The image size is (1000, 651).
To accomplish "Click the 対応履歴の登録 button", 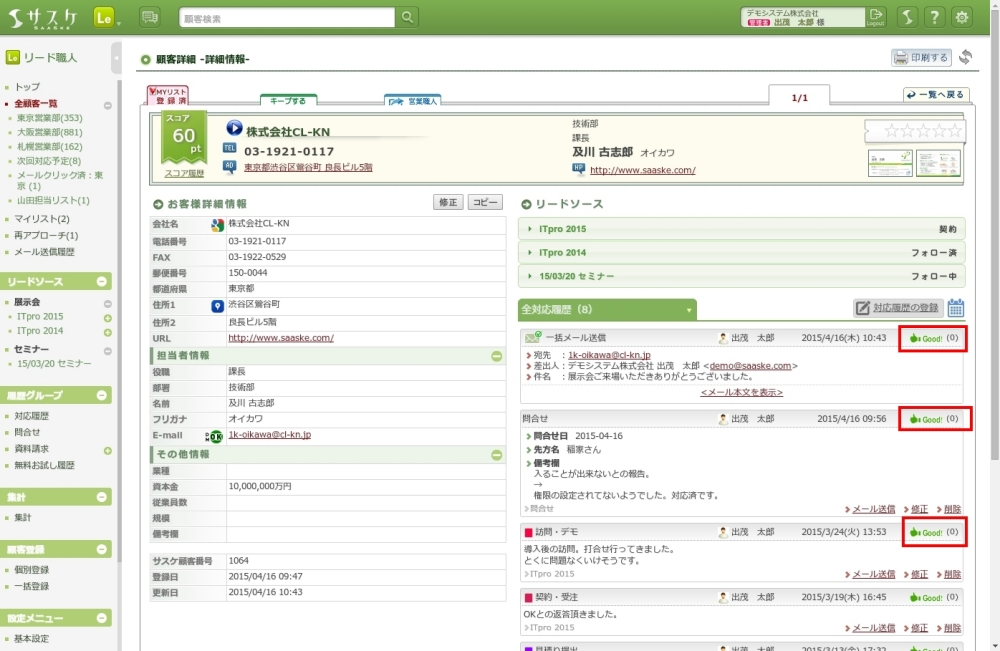I will (897, 308).
